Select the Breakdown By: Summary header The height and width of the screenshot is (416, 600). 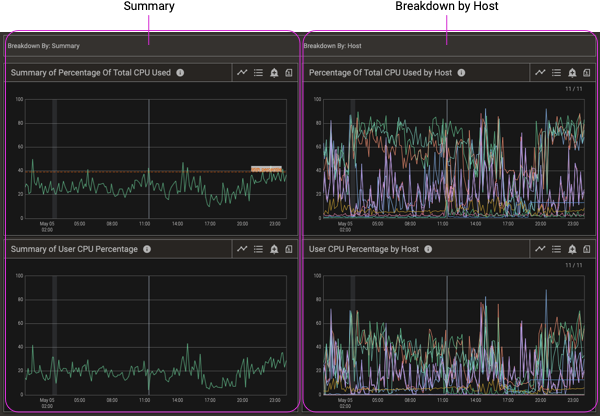click(x=44, y=46)
